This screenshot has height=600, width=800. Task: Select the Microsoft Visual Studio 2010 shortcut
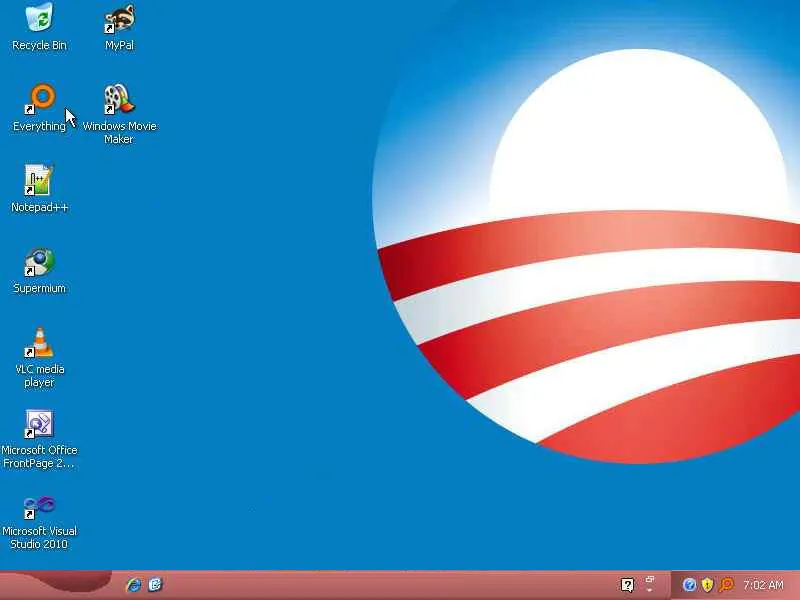click(x=39, y=520)
